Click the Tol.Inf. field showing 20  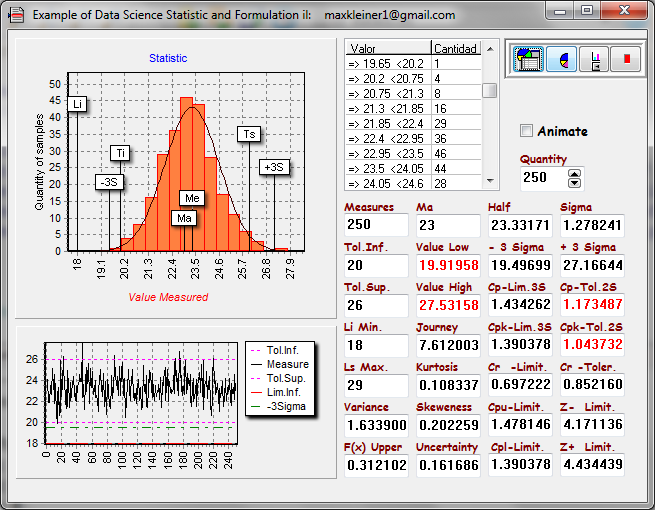(x=375, y=265)
